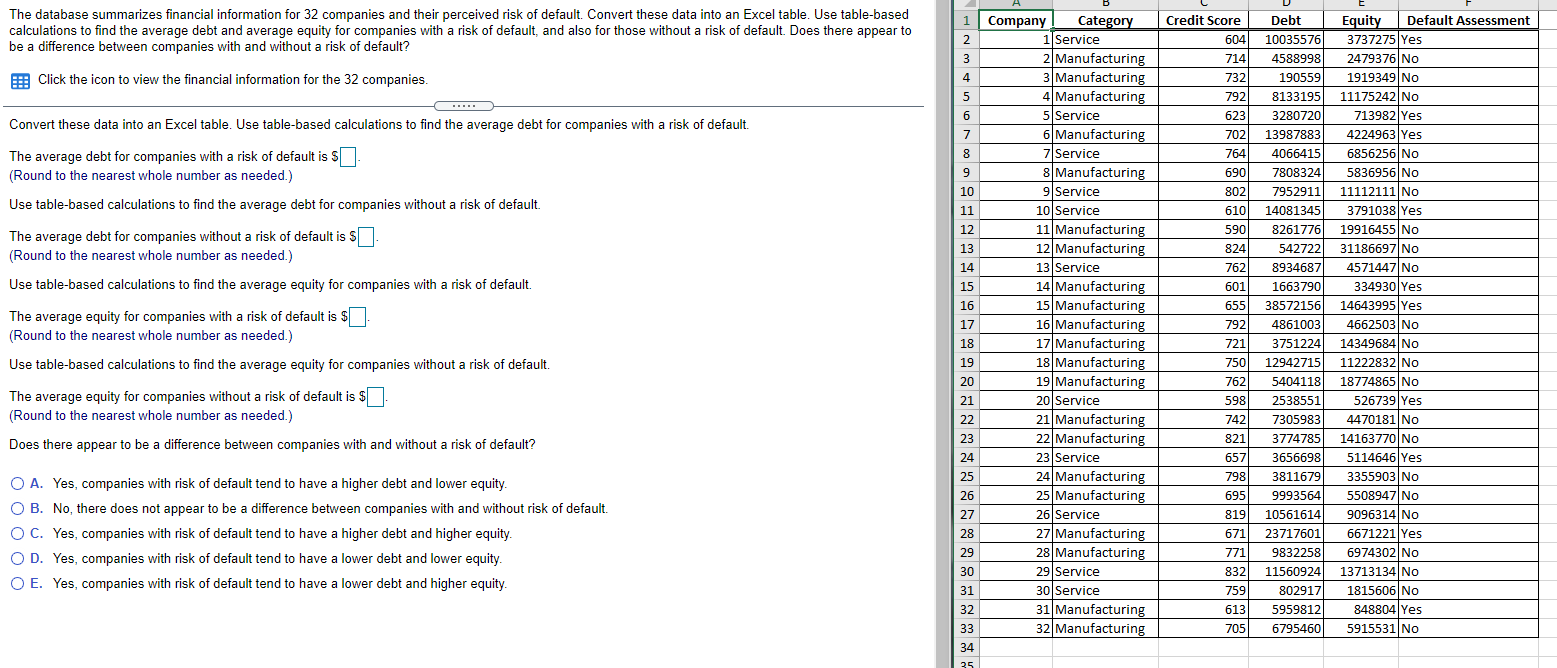Click debt cell 9993564
Screen dimensions: 1557x668
point(1286,495)
